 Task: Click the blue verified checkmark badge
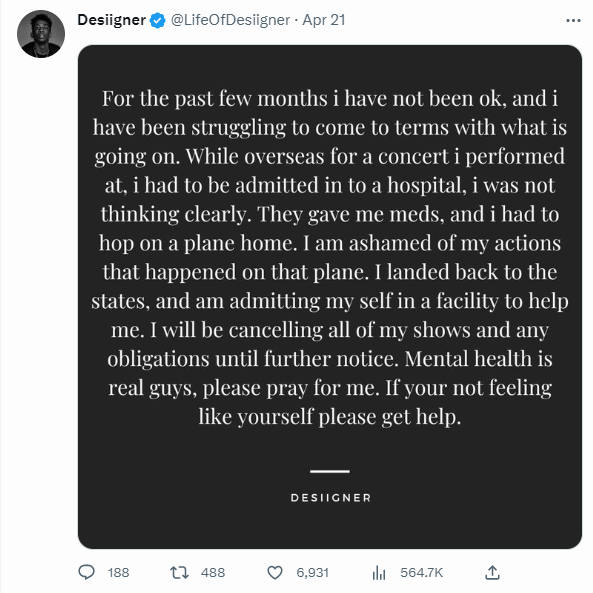point(157,20)
